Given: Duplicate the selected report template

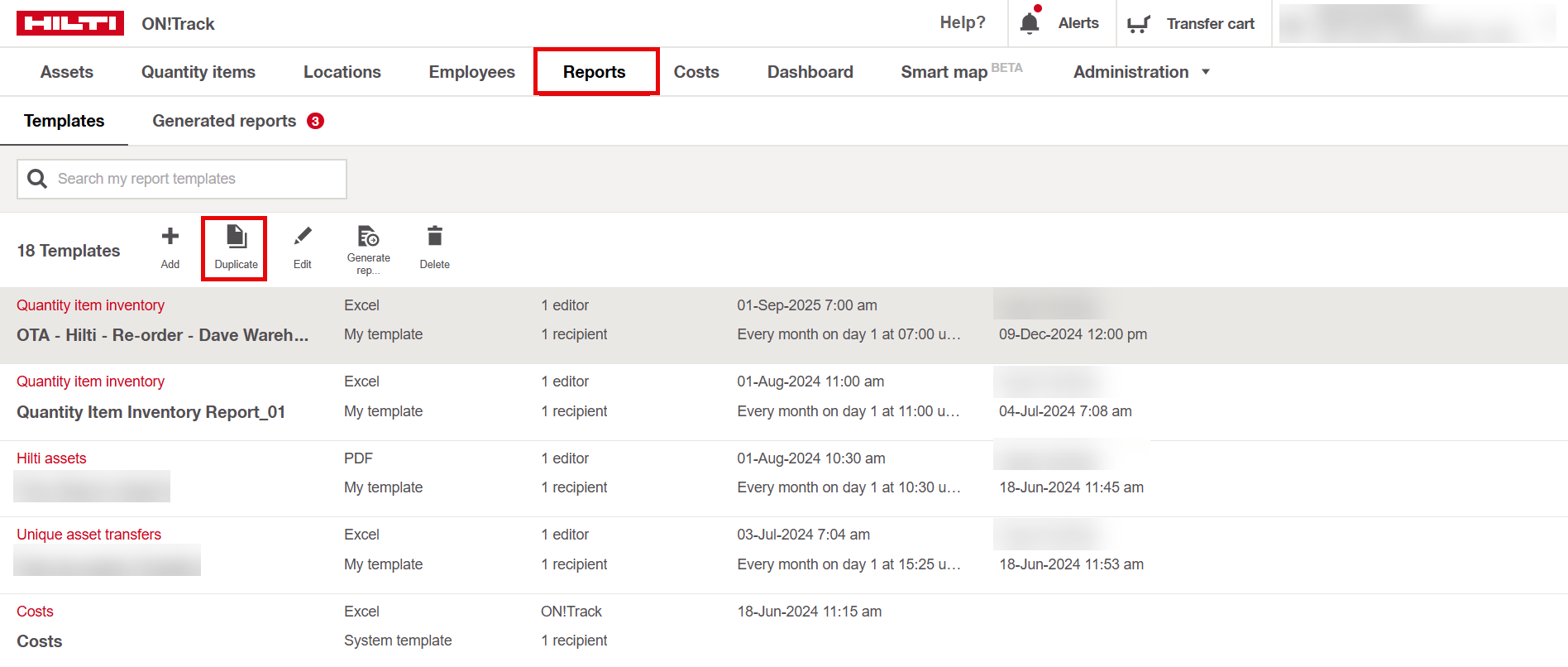Looking at the screenshot, I should [x=236, y=238].
